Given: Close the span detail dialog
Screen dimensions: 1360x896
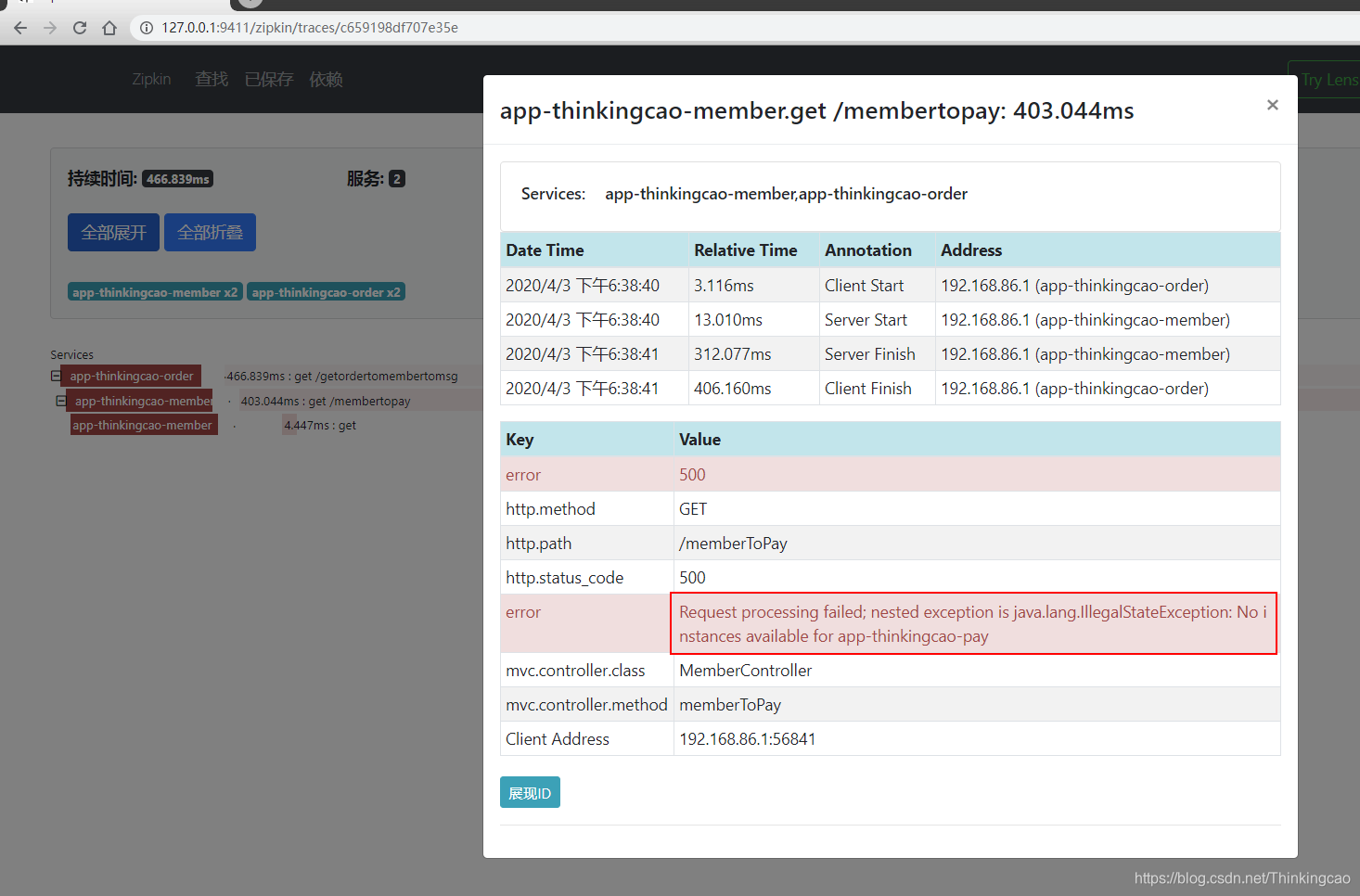Looking at the screenshot, I should click(1273, 105).
